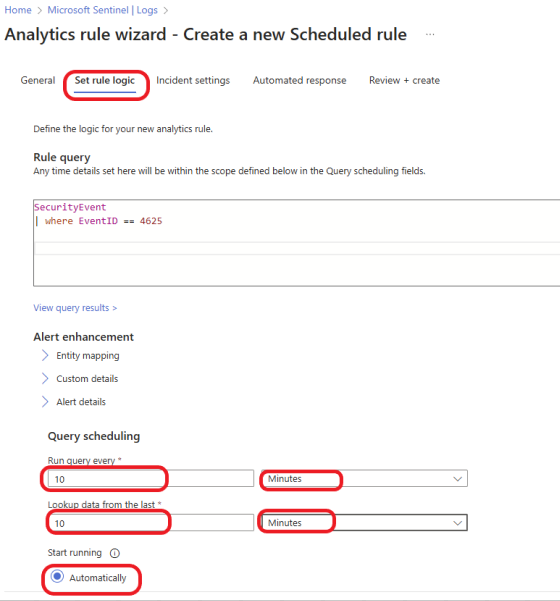Open the Lookup data units dropdown
The image size is (560, 601).
[x=364, y=523]
